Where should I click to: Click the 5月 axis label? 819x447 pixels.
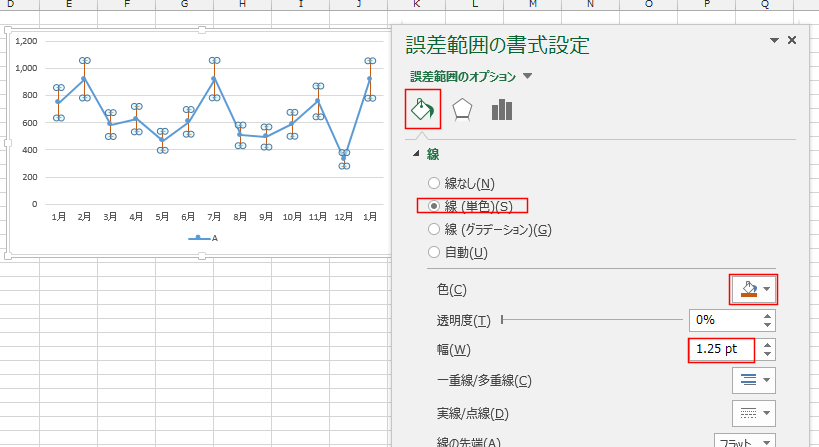pos(162,217)
